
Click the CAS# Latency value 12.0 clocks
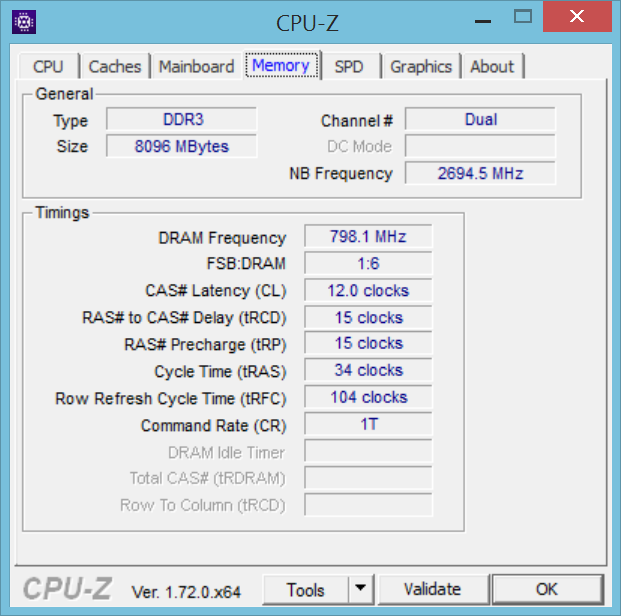coord(368,290)
